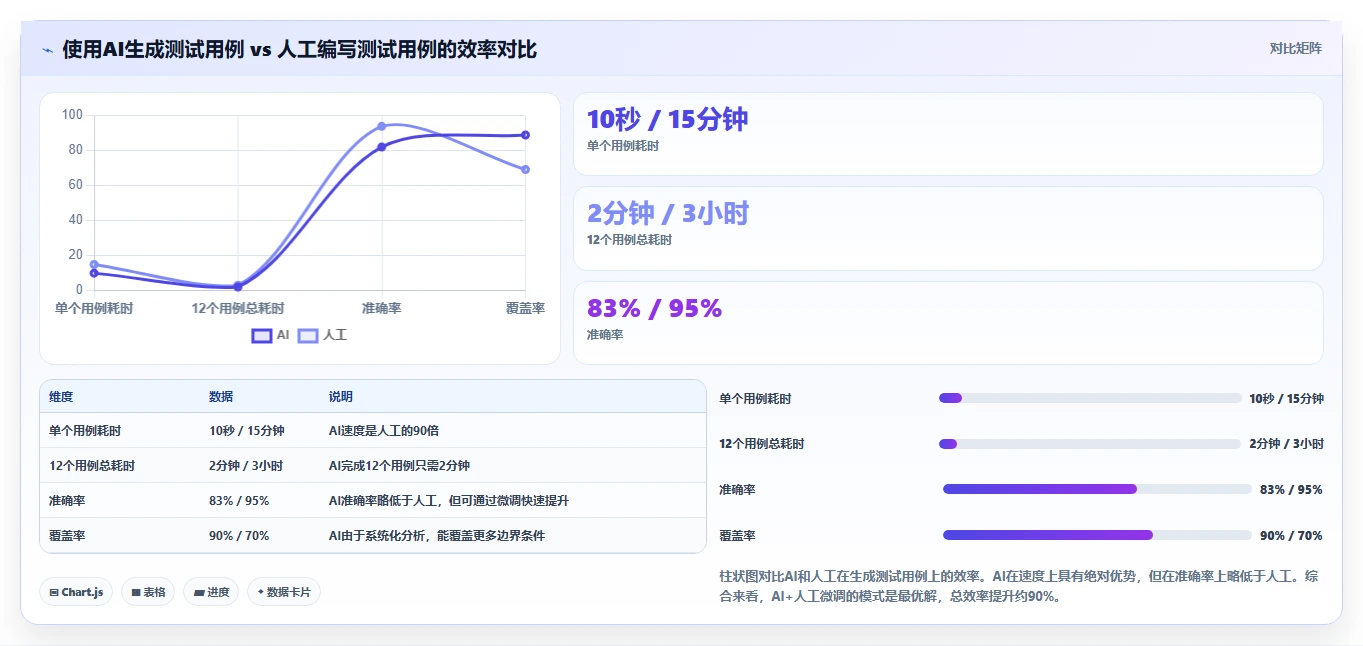Select the 12个用例总耗时 table row cell
The height and width of the screenshot is (646, 1363).
(92, 466)
